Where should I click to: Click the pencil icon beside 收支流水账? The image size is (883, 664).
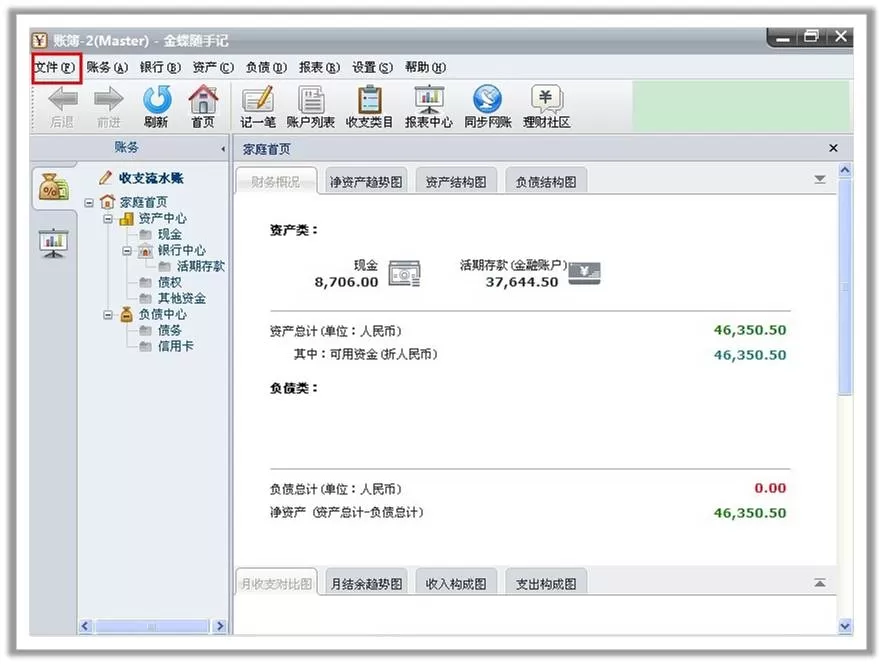pyautogui.click(x=105, y=178)
